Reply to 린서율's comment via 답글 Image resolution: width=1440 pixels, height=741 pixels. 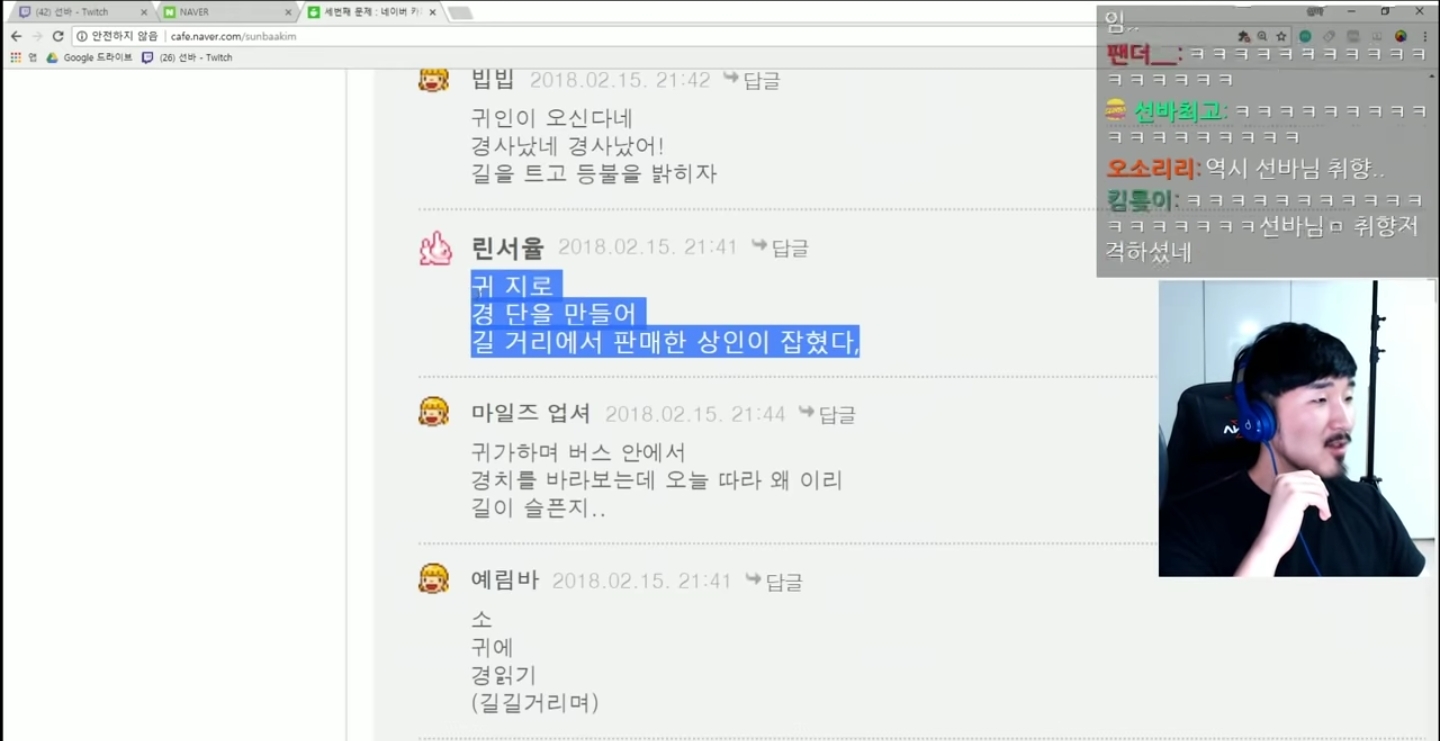(780, 247)
